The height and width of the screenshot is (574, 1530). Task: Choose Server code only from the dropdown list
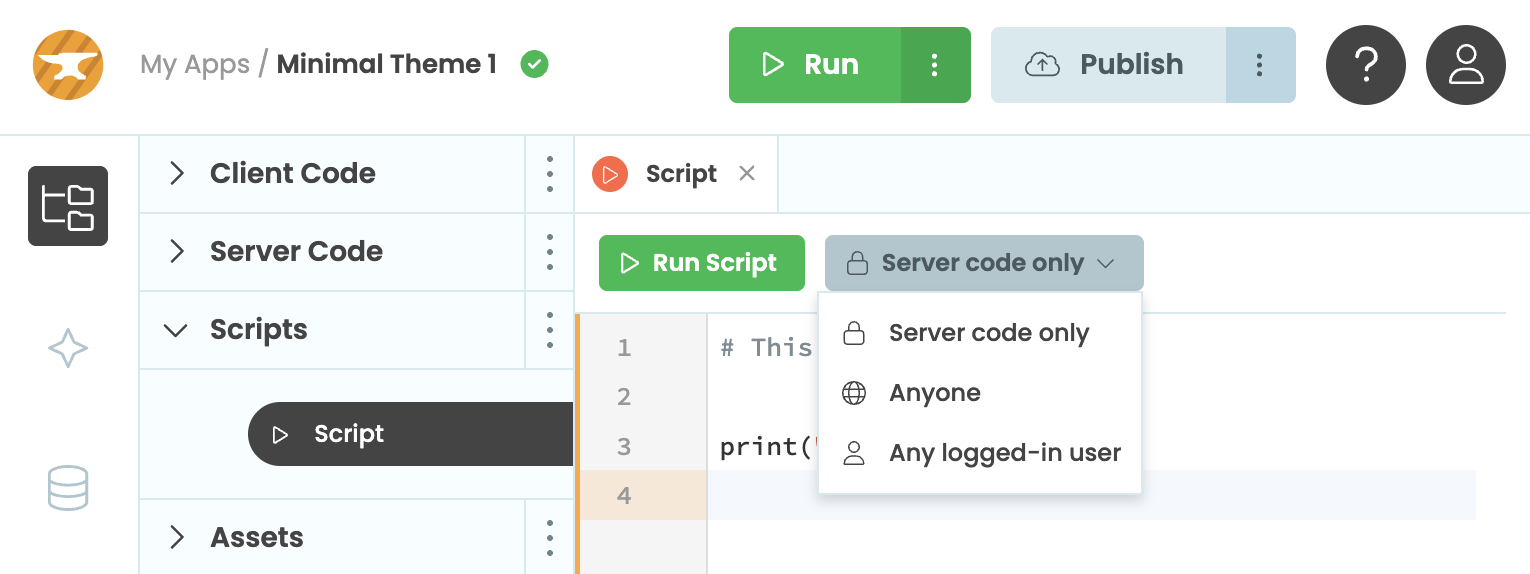click(x=980, y=333)
